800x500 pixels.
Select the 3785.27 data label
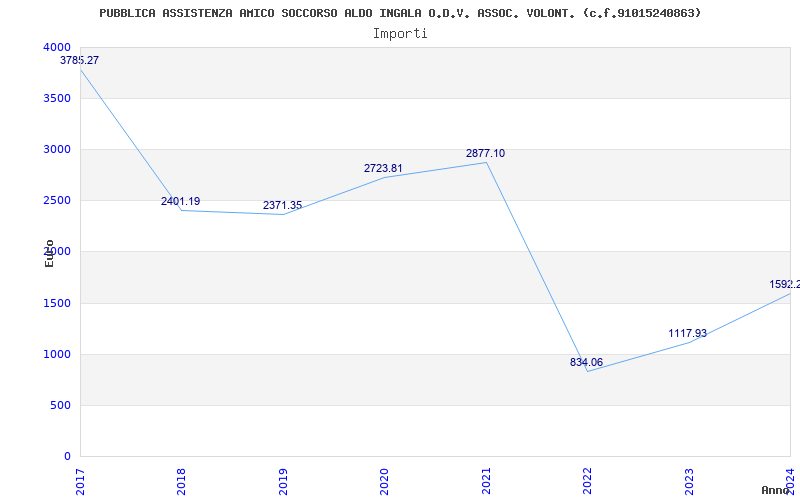point(80,60)
